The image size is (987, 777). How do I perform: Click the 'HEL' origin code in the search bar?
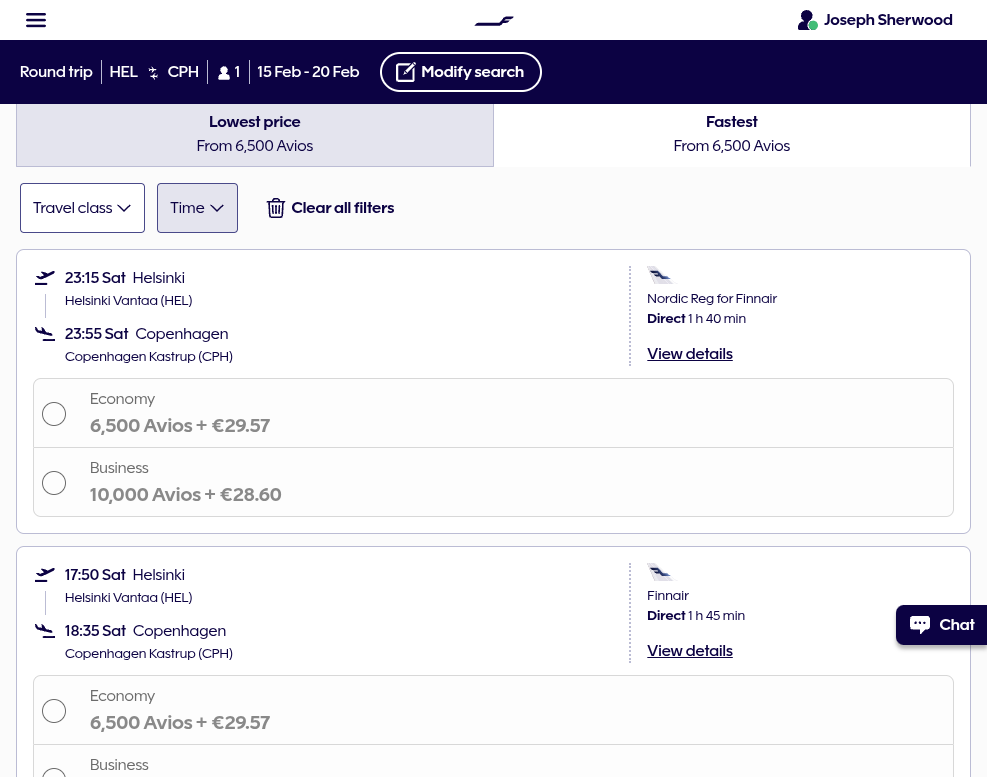123,72
